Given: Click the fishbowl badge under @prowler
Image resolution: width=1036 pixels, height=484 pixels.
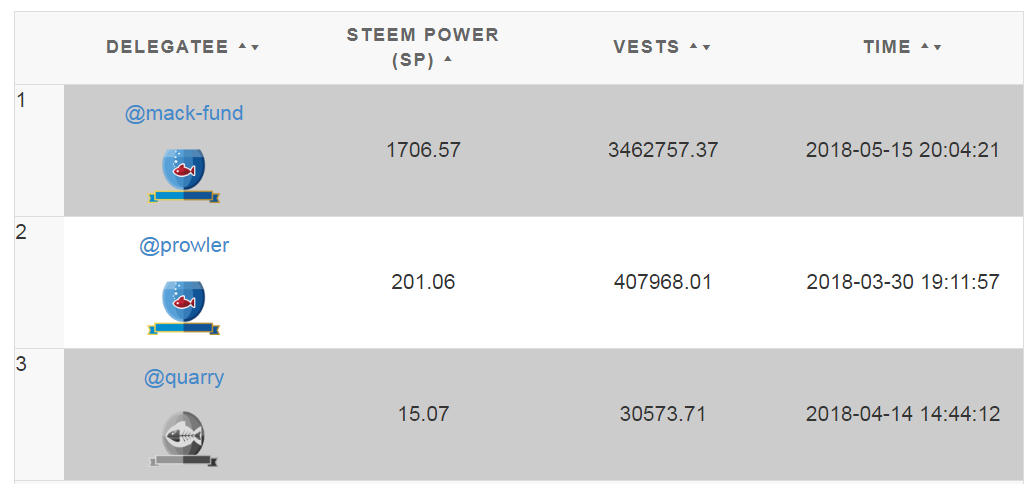Looking at the screenshot, I should (184, 307).
